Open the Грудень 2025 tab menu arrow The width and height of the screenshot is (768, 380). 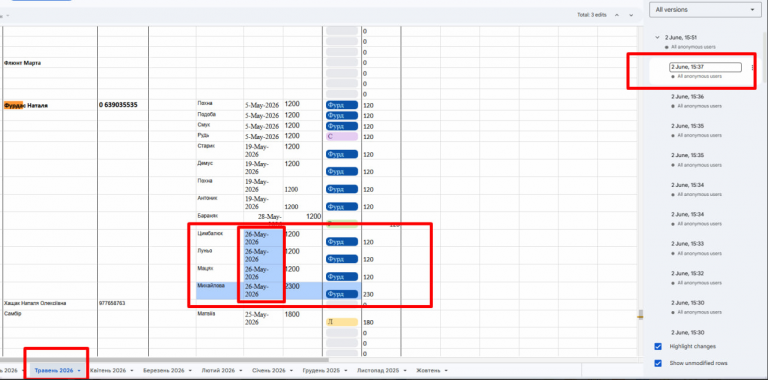click(346, 371)
